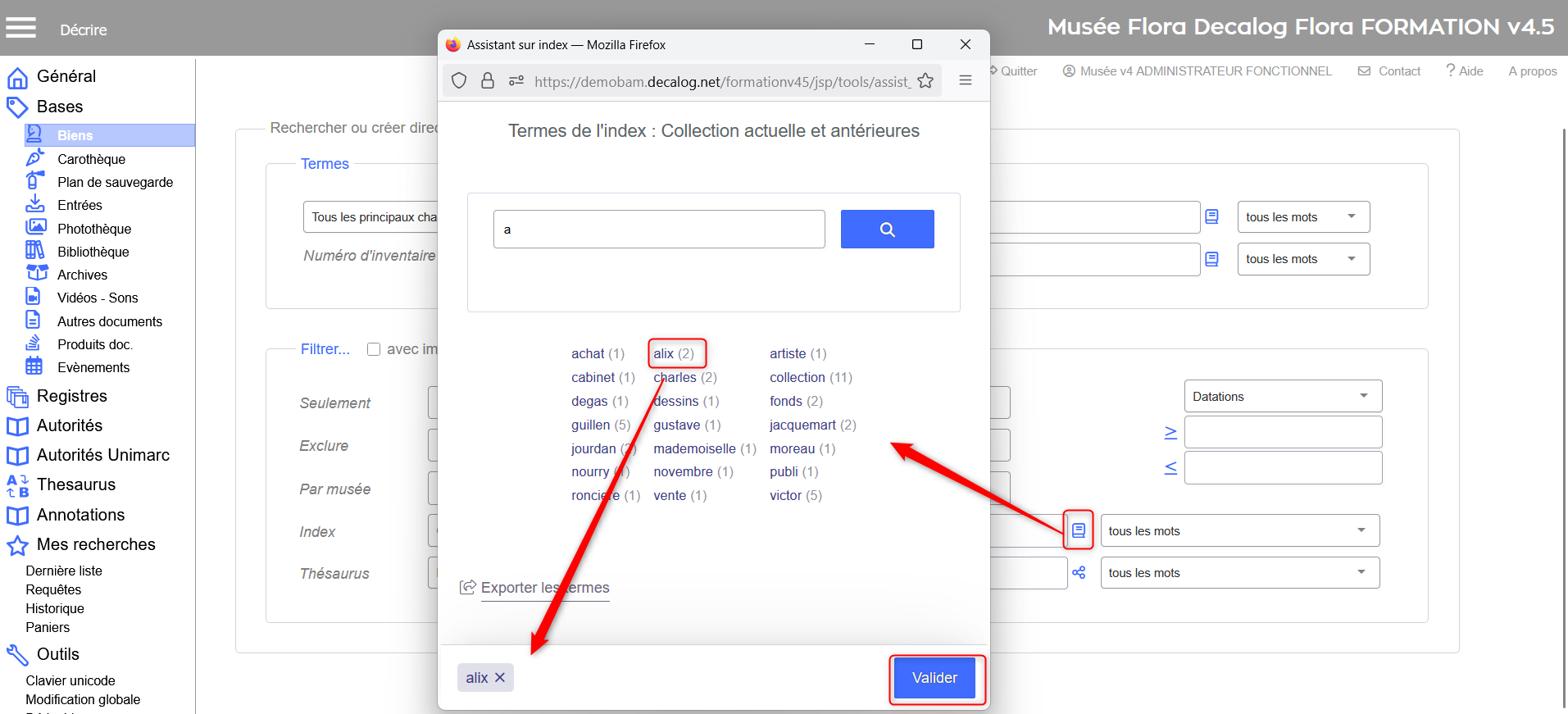This screenshot has width=1568, height=714.
Task: Select index term 'collection (11)'
Action: coord(811,377)
